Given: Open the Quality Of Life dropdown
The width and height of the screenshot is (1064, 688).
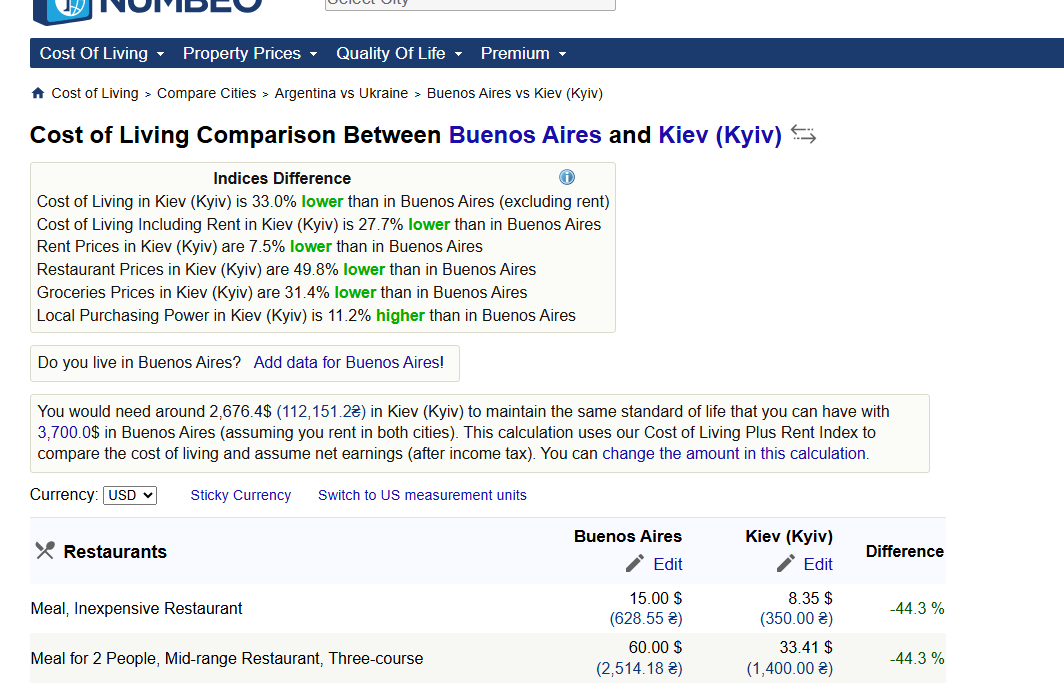Looking at the screenshot, I should pos(399,53).
